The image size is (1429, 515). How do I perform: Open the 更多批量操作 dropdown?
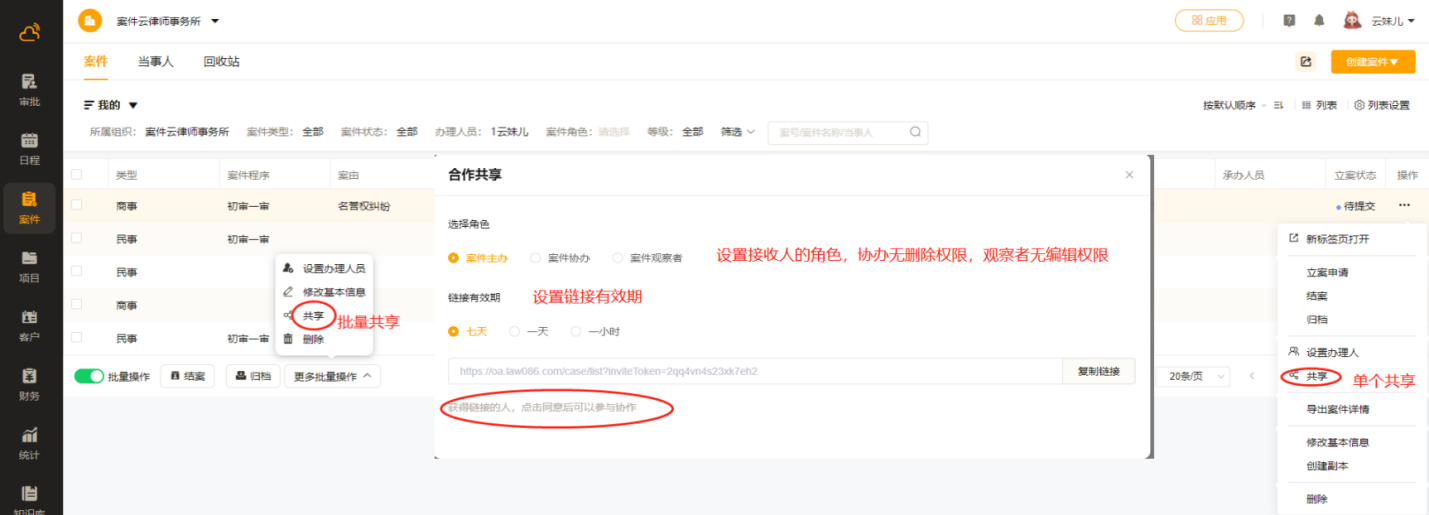(x=332, y=376)
